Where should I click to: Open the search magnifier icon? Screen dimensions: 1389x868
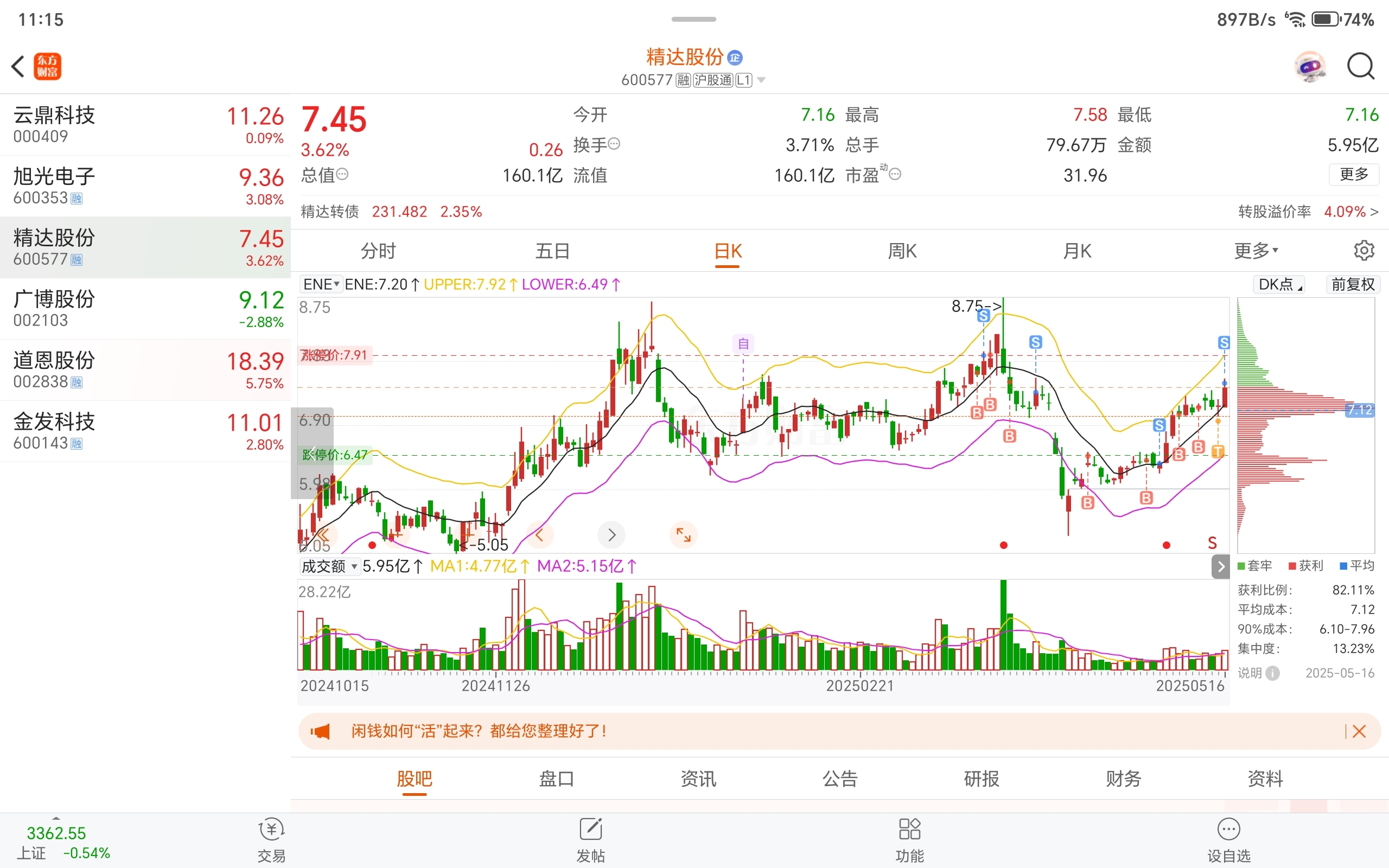(x=1361, y=67)
